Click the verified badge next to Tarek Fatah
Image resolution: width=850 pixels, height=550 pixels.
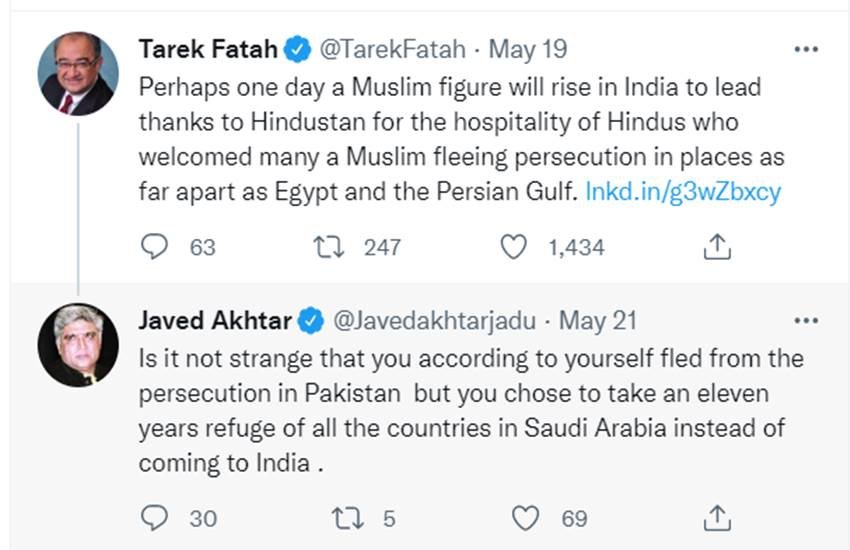[x=298, y=49]
